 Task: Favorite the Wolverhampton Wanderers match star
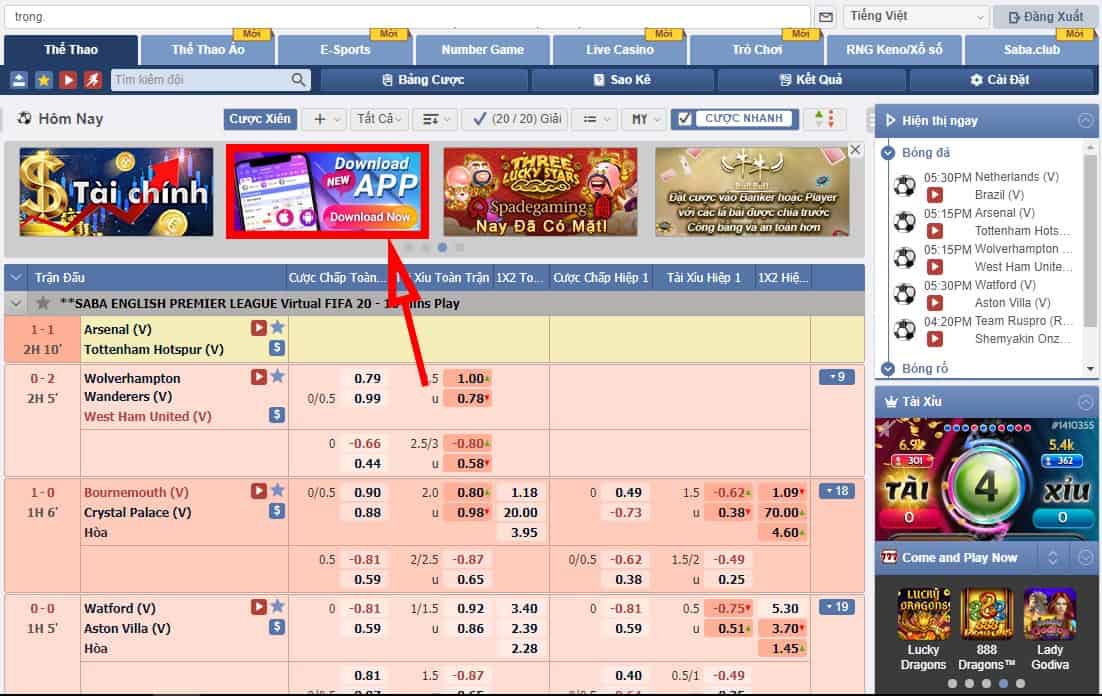point(278,376)
